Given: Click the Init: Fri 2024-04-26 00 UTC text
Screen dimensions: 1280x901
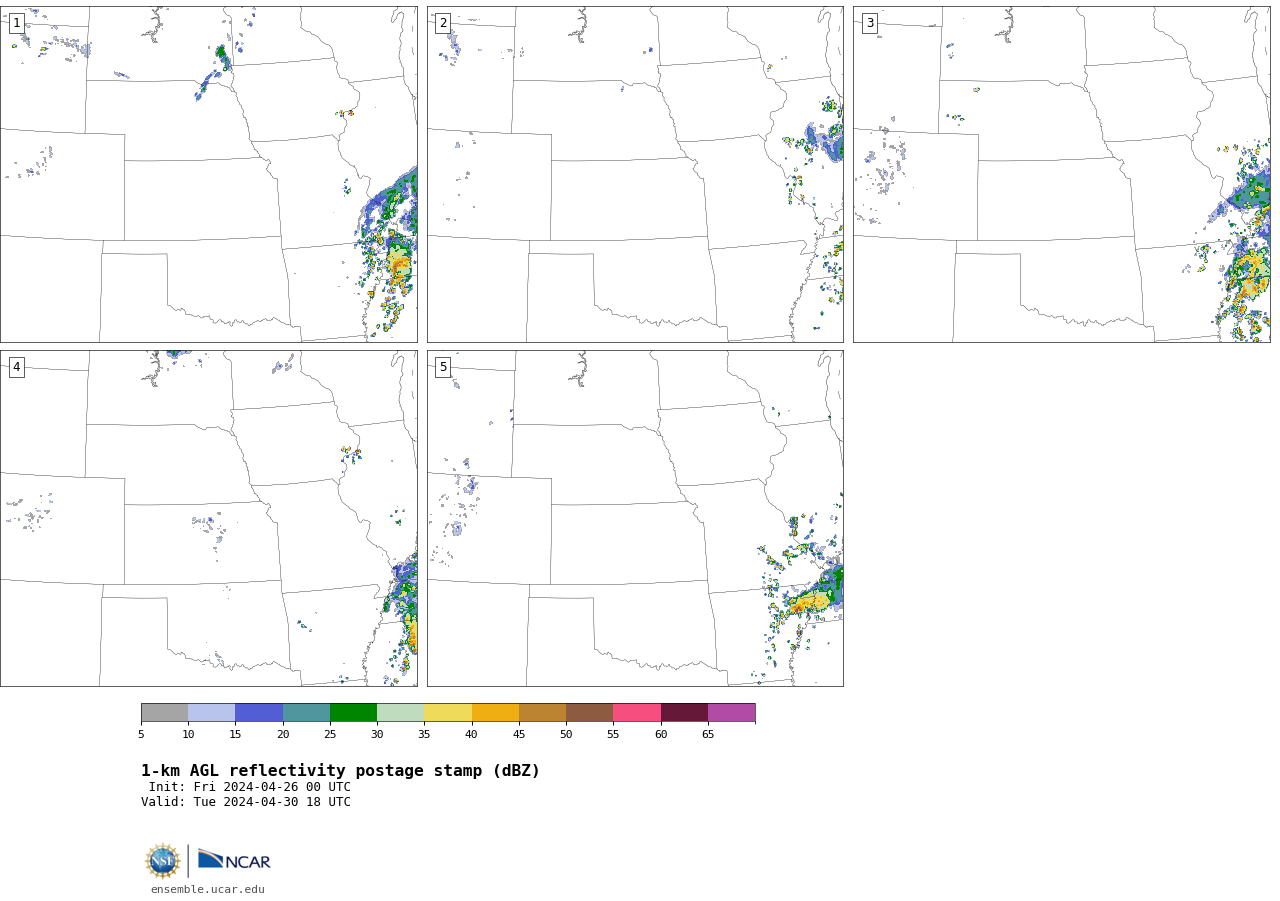Looking at the screenshot, I should [x=250, y=787].
